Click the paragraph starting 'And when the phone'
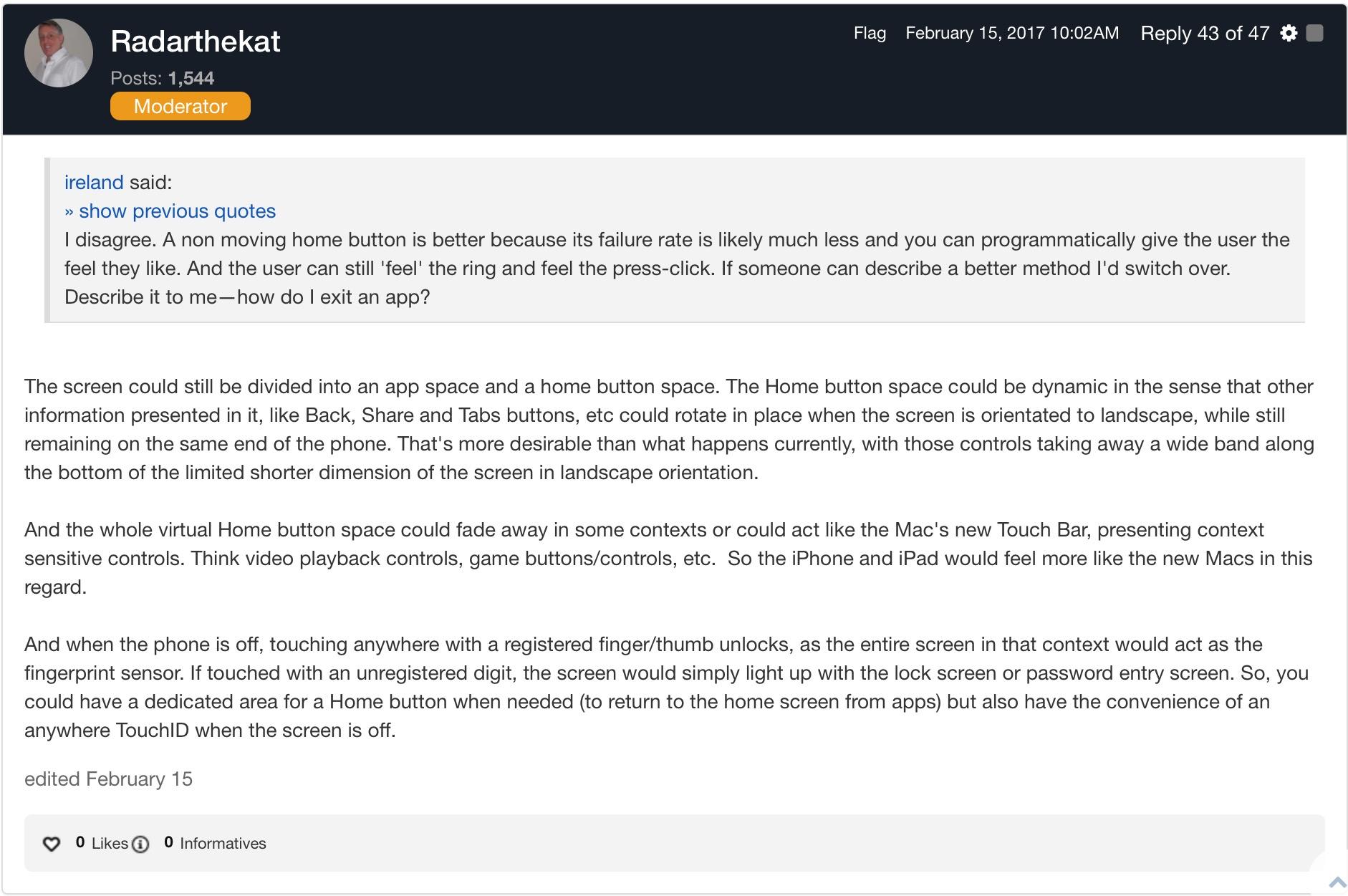1348x896 pixels. click(666, 688)
